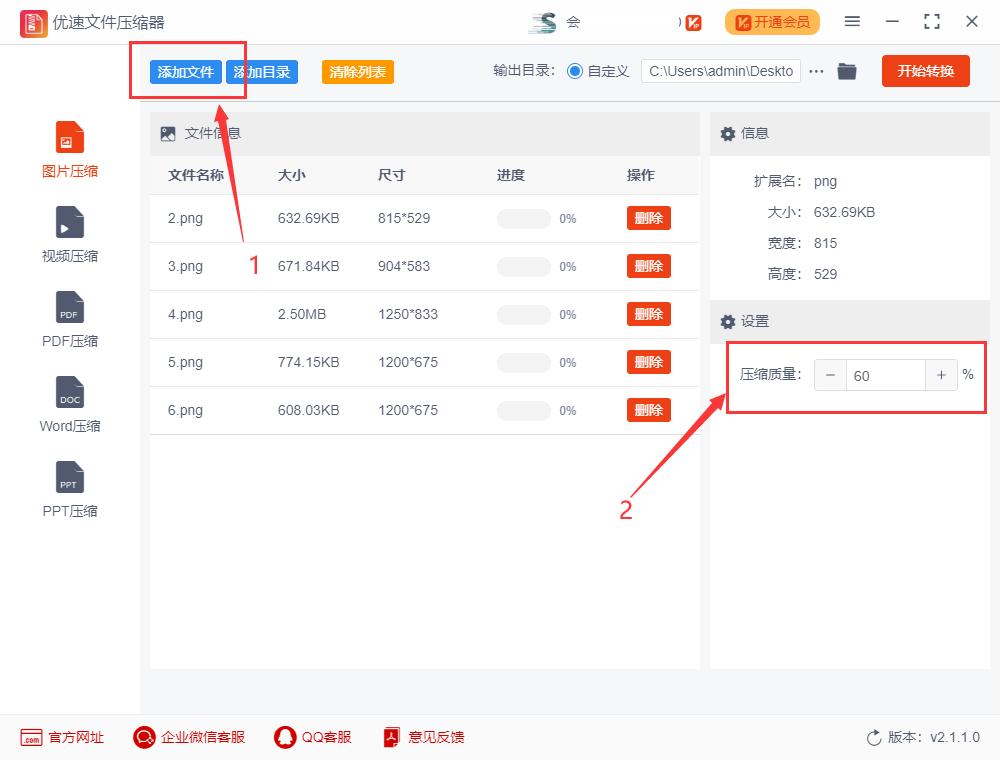Click 清除列表 to clear the list

pyautogui.click(x=357, y=72)
